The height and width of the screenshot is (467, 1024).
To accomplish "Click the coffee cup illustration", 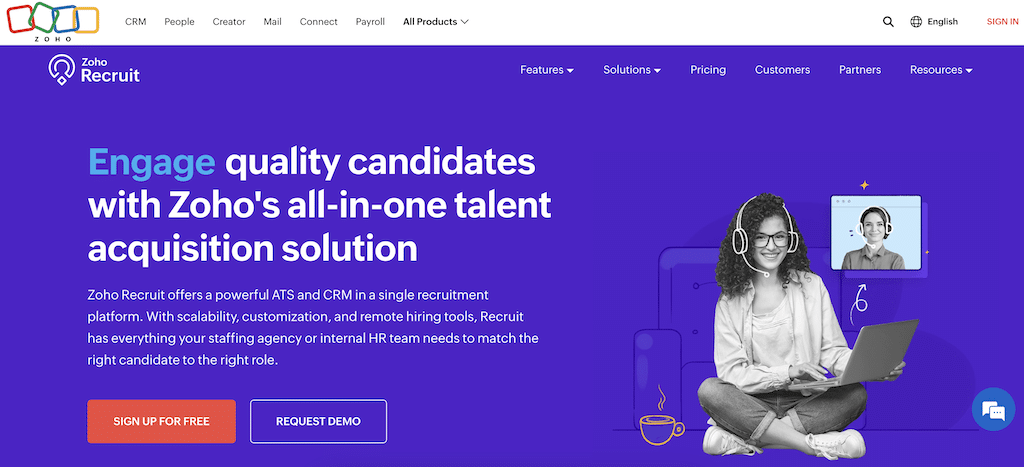I will [x=660, y=425].
